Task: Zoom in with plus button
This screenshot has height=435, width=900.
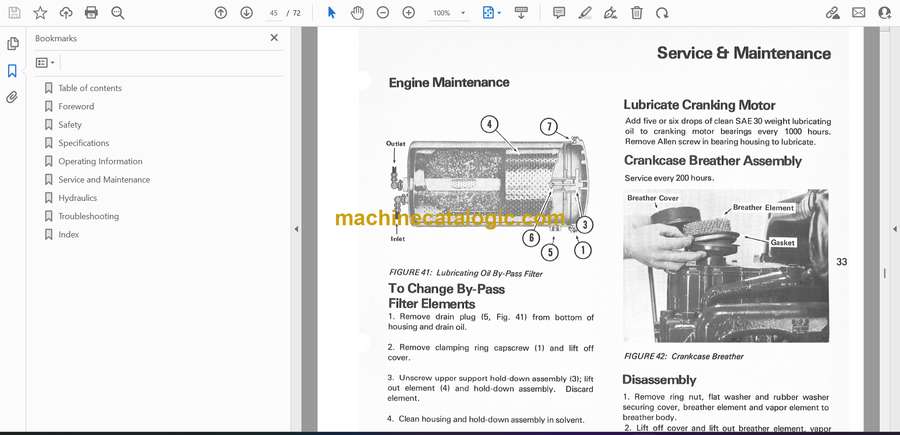Action: [409, 13]
